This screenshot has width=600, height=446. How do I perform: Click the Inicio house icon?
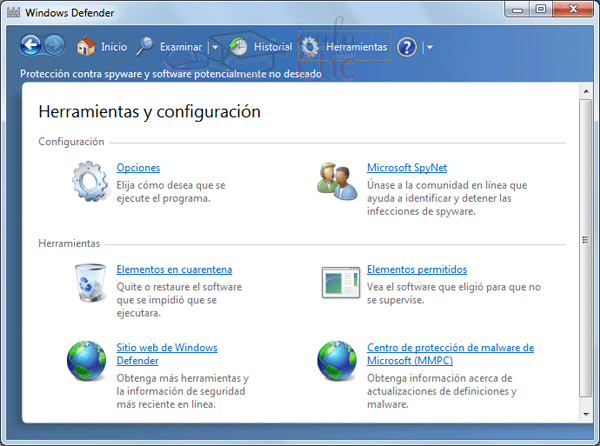click(86, 46)
